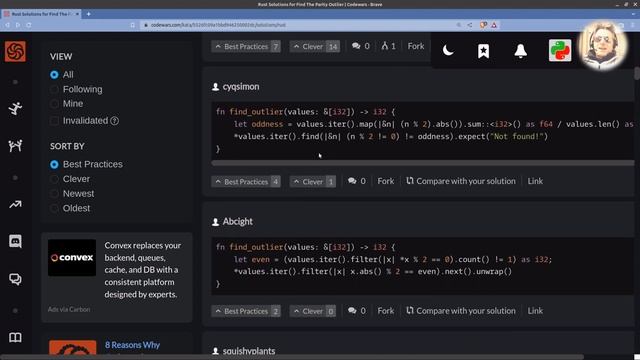Screen dimensions: 640x360
Task: Open the Convex ad logo
Action: (x=72, y=258)
